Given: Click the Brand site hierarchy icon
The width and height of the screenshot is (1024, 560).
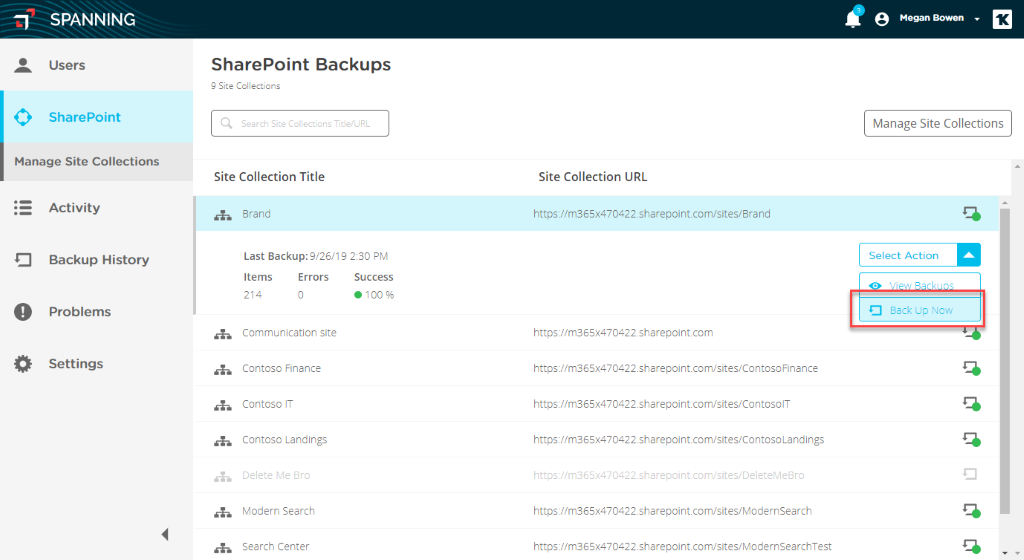Looking at the screenshot, I should point(223,215).
